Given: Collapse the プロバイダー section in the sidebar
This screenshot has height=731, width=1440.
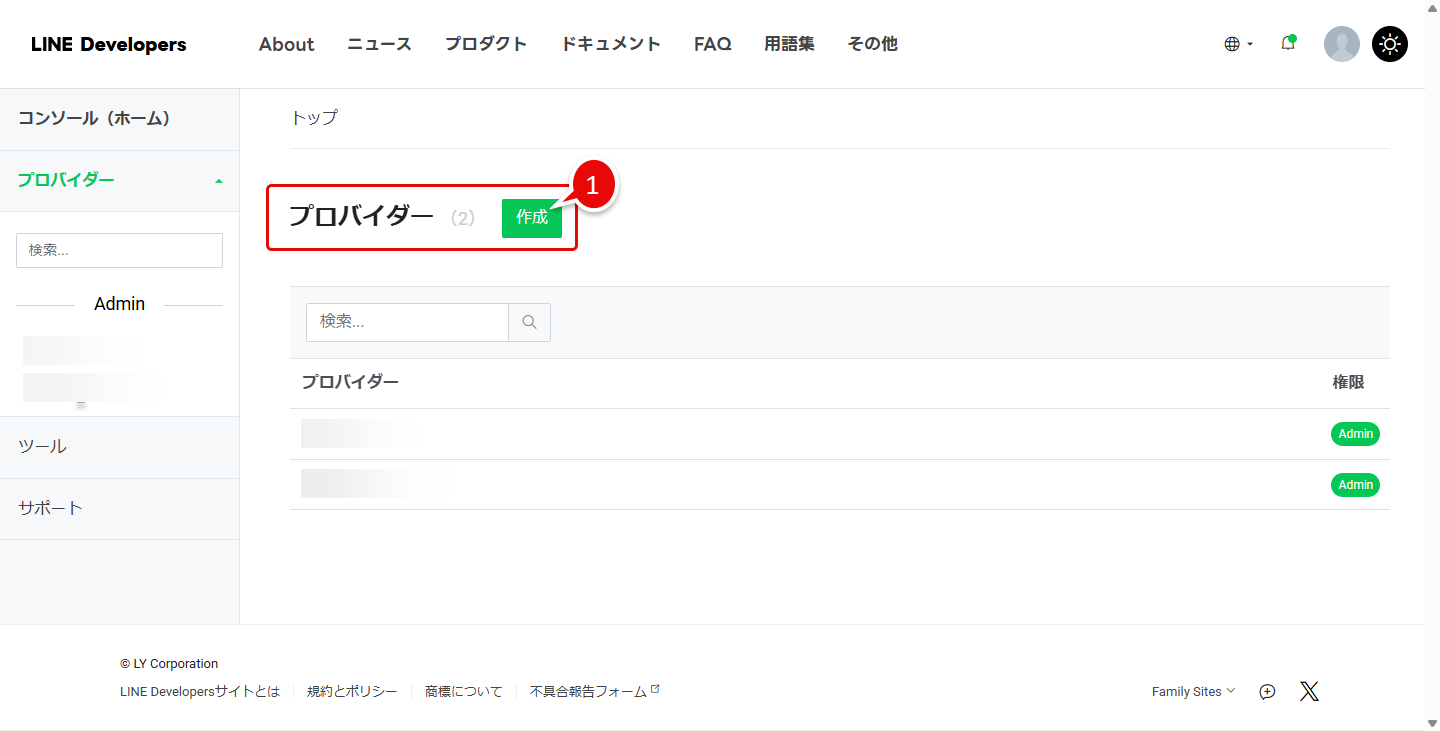Looking at the screenshot, I should (218, 181).
